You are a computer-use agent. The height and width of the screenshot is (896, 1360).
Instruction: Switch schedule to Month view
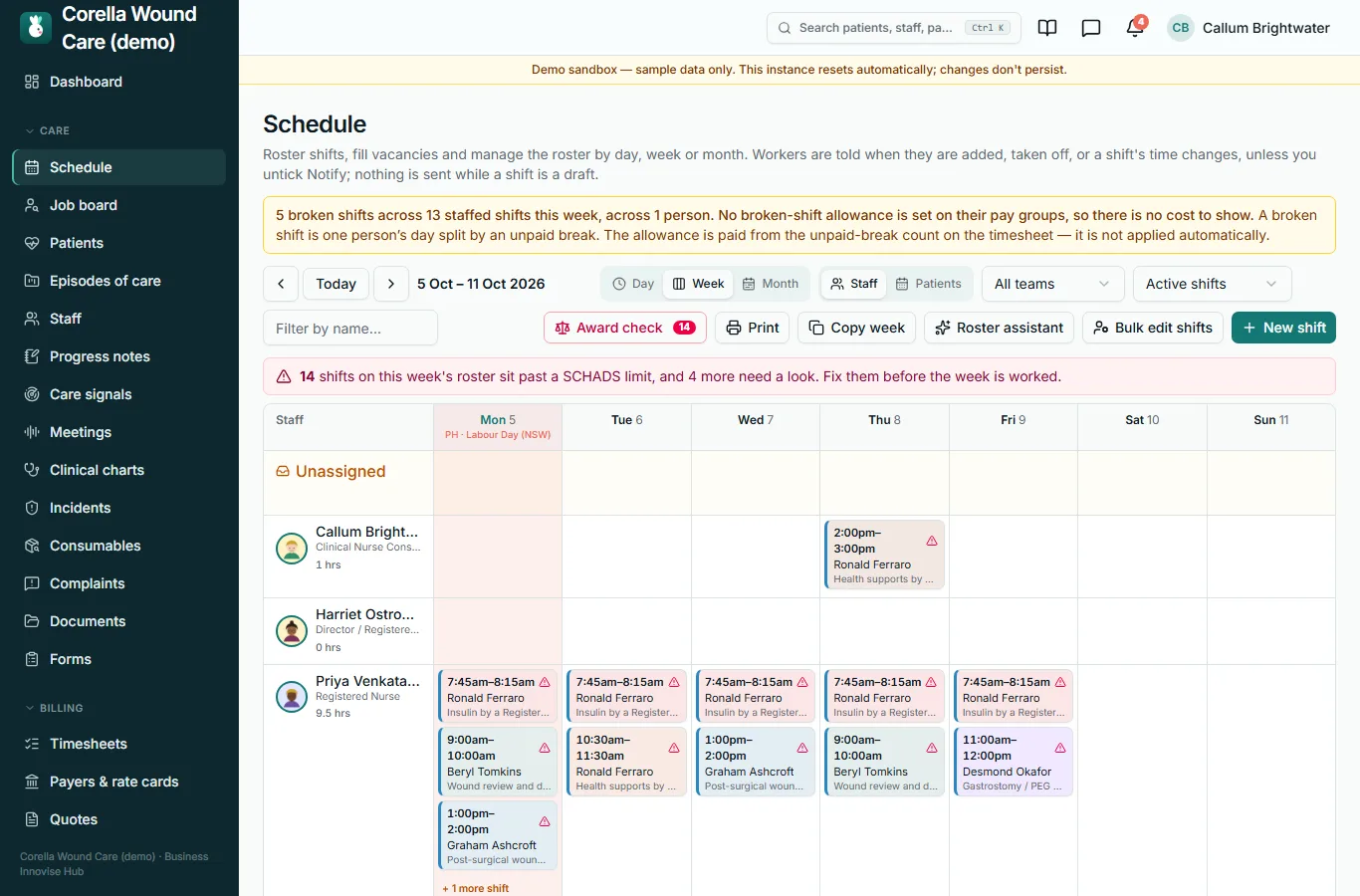click(x=771, y=284)
